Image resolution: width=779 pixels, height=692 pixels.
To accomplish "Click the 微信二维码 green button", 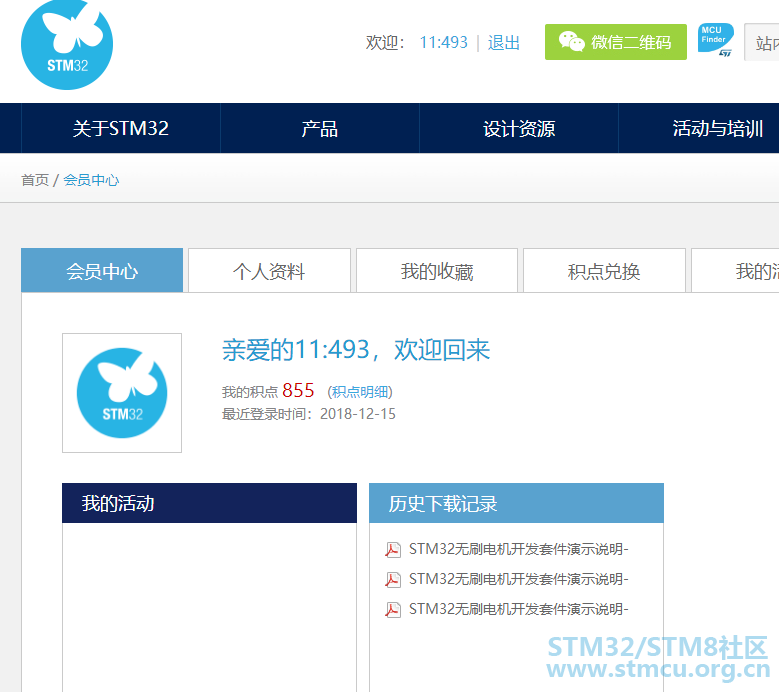I will point(616,42).
